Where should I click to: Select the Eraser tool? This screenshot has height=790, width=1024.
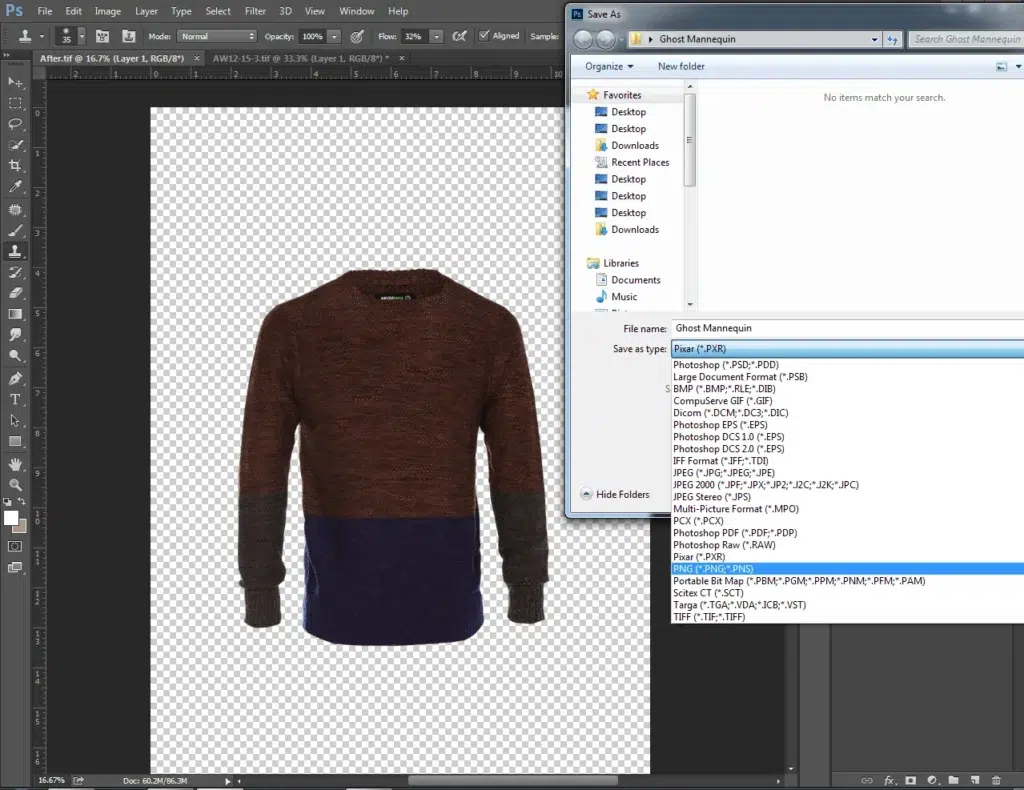coord(15,293)
